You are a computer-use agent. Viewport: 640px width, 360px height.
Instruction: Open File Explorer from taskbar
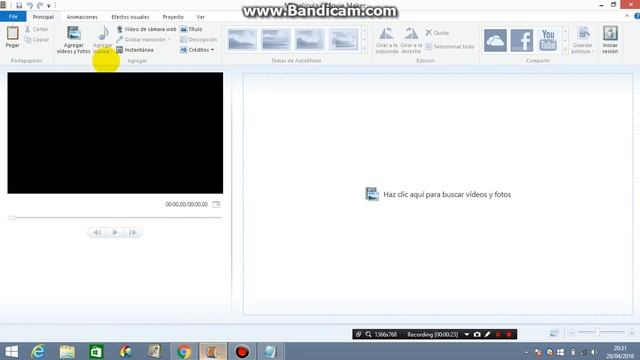click(x=67, y=351)
